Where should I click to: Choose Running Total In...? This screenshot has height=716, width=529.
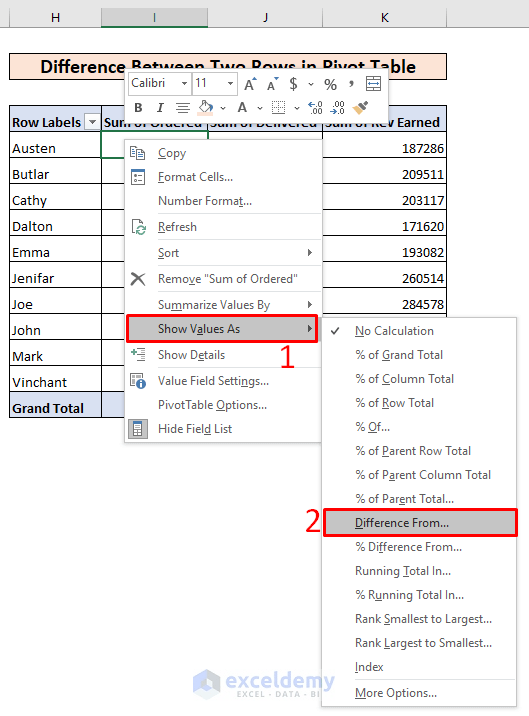[x=419, y=571]
